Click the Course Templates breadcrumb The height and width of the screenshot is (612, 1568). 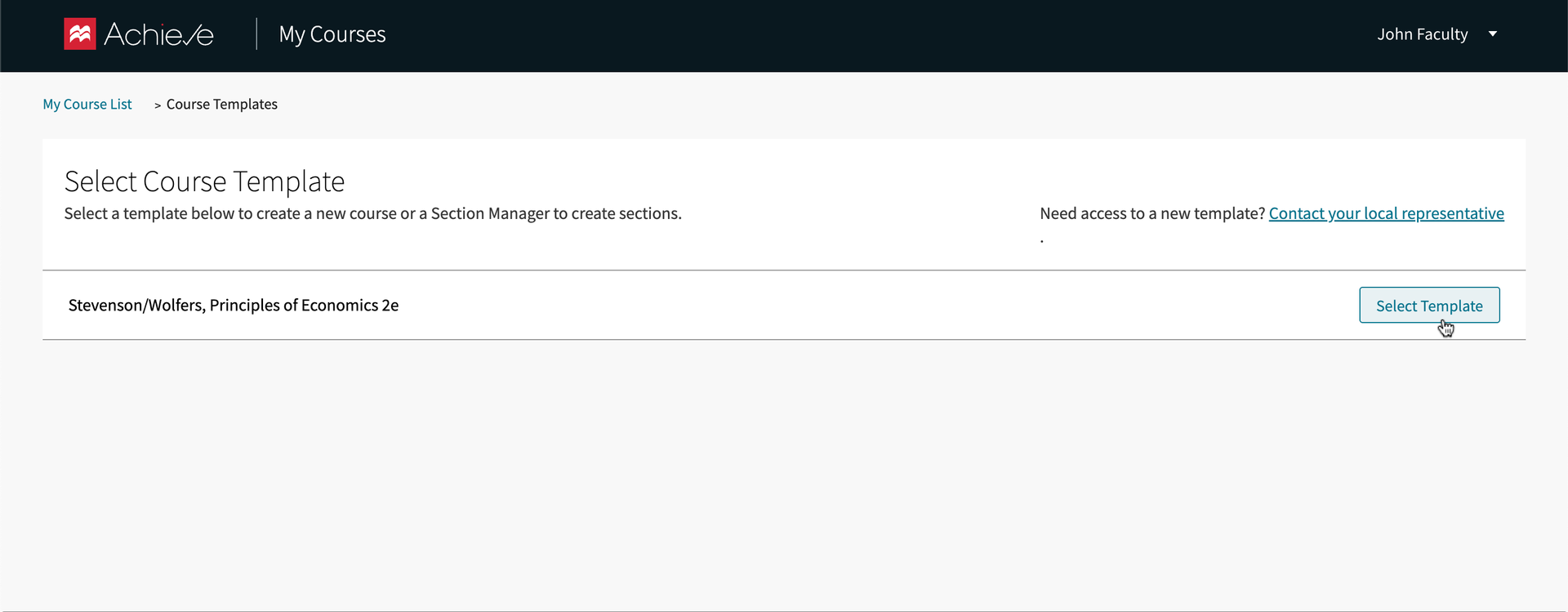click(222, 105)
